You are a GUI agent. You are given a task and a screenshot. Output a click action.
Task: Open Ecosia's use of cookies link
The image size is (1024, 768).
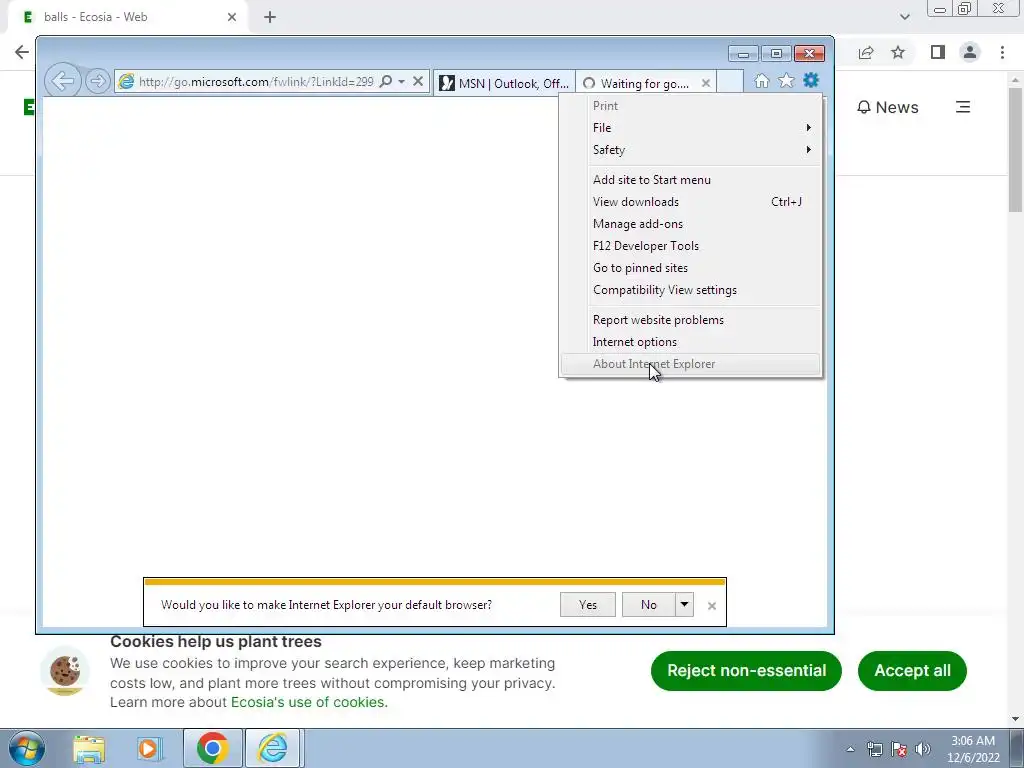pos(309,702)
